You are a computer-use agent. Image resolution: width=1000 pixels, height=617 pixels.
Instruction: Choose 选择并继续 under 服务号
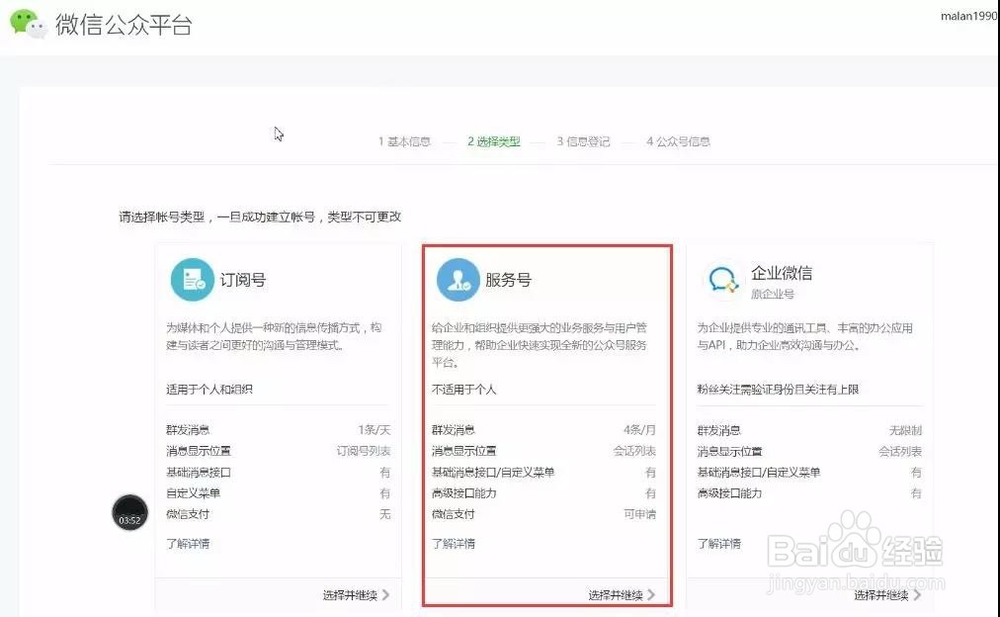[615, 595]
